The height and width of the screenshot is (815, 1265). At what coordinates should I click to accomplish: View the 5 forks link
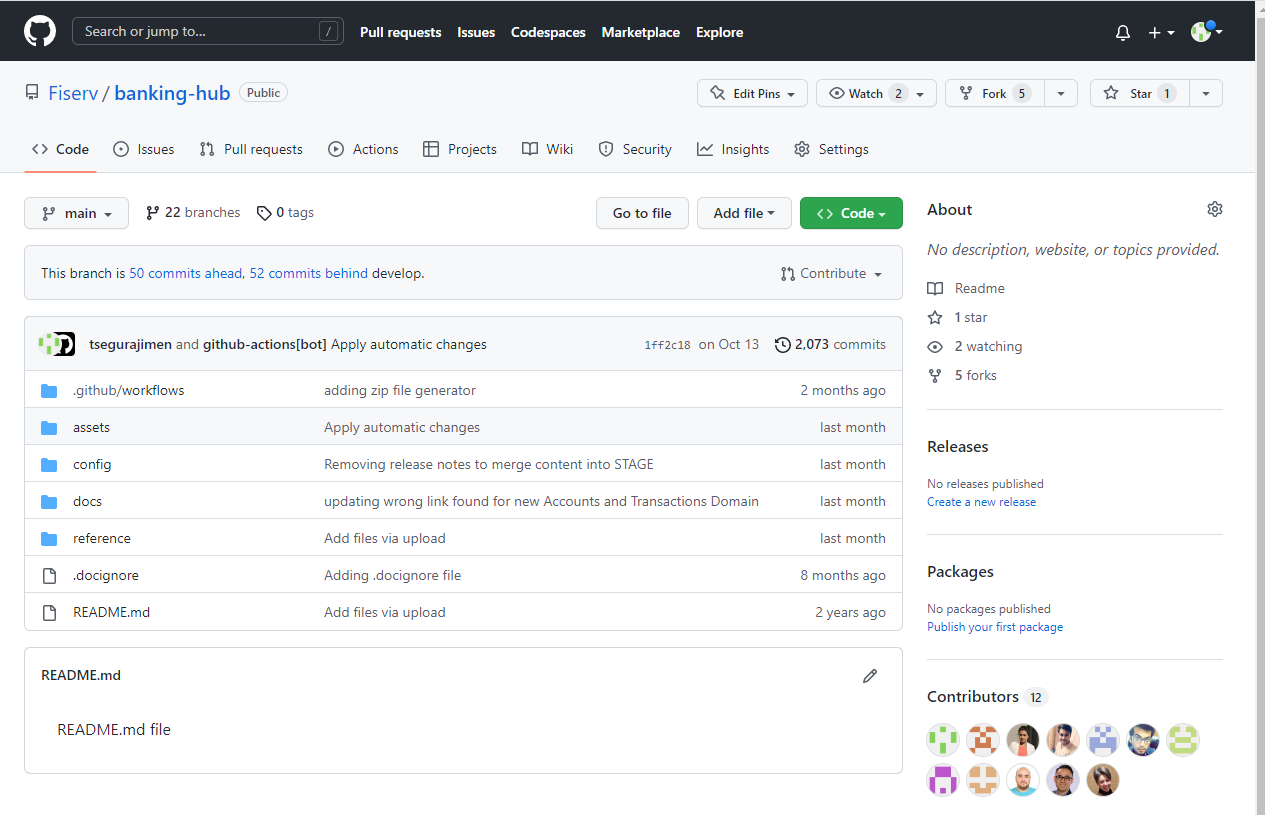(x=962, y=375)
